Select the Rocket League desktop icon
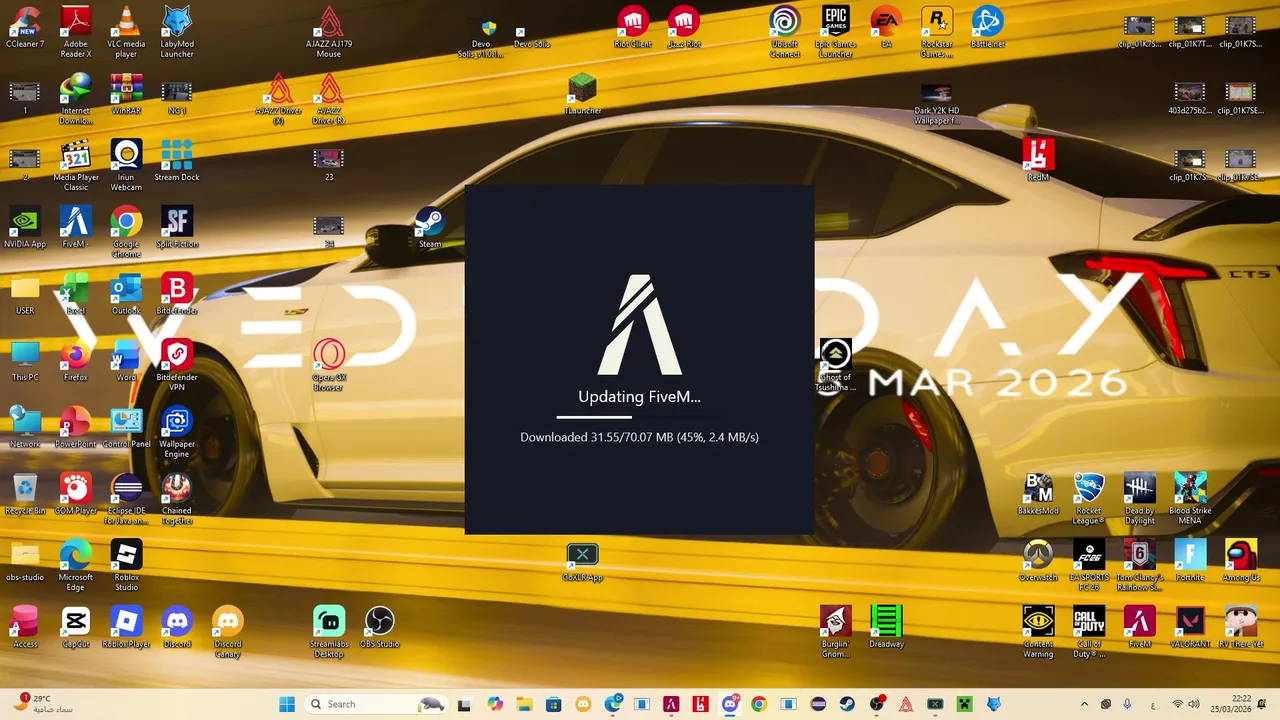The height and width of the screenshot is (720, 1280). (x=1088, y=500)
